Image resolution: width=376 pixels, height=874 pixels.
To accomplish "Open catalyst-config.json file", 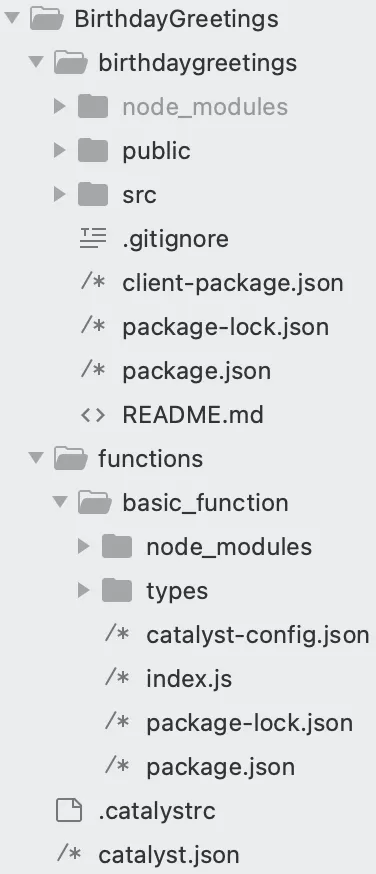I will tap(258, 635).
